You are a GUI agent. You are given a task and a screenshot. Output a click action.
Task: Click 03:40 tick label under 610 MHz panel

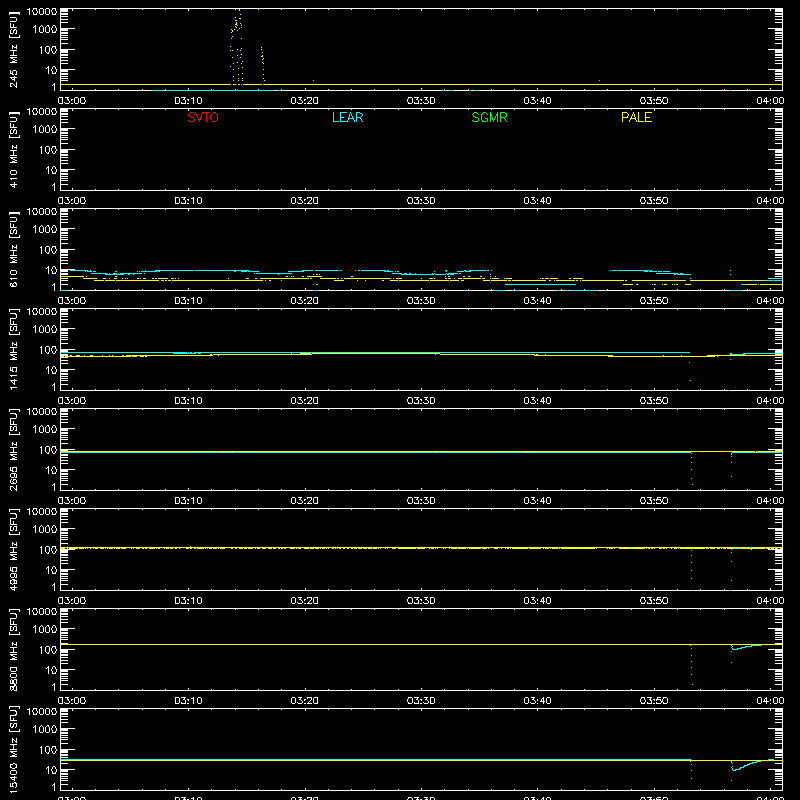537,301
